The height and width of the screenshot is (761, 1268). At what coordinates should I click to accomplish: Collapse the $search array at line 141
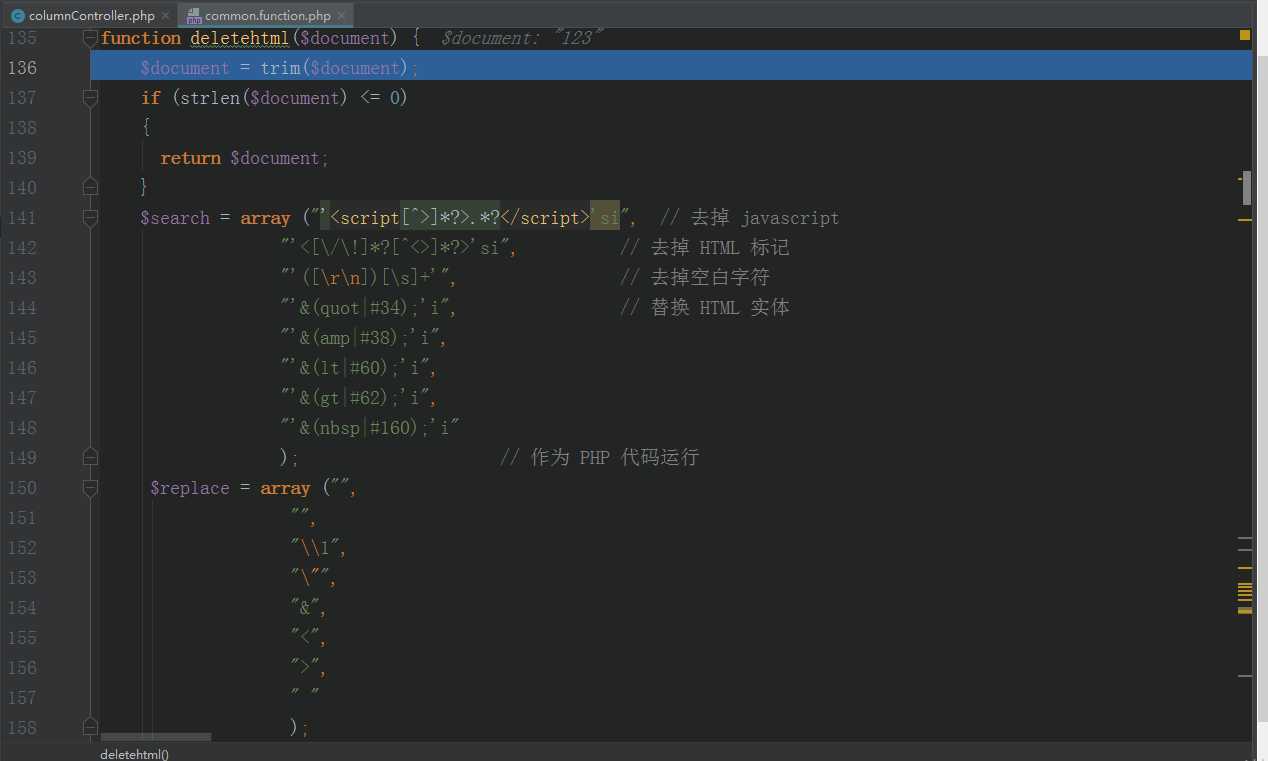tap(90, 217)
